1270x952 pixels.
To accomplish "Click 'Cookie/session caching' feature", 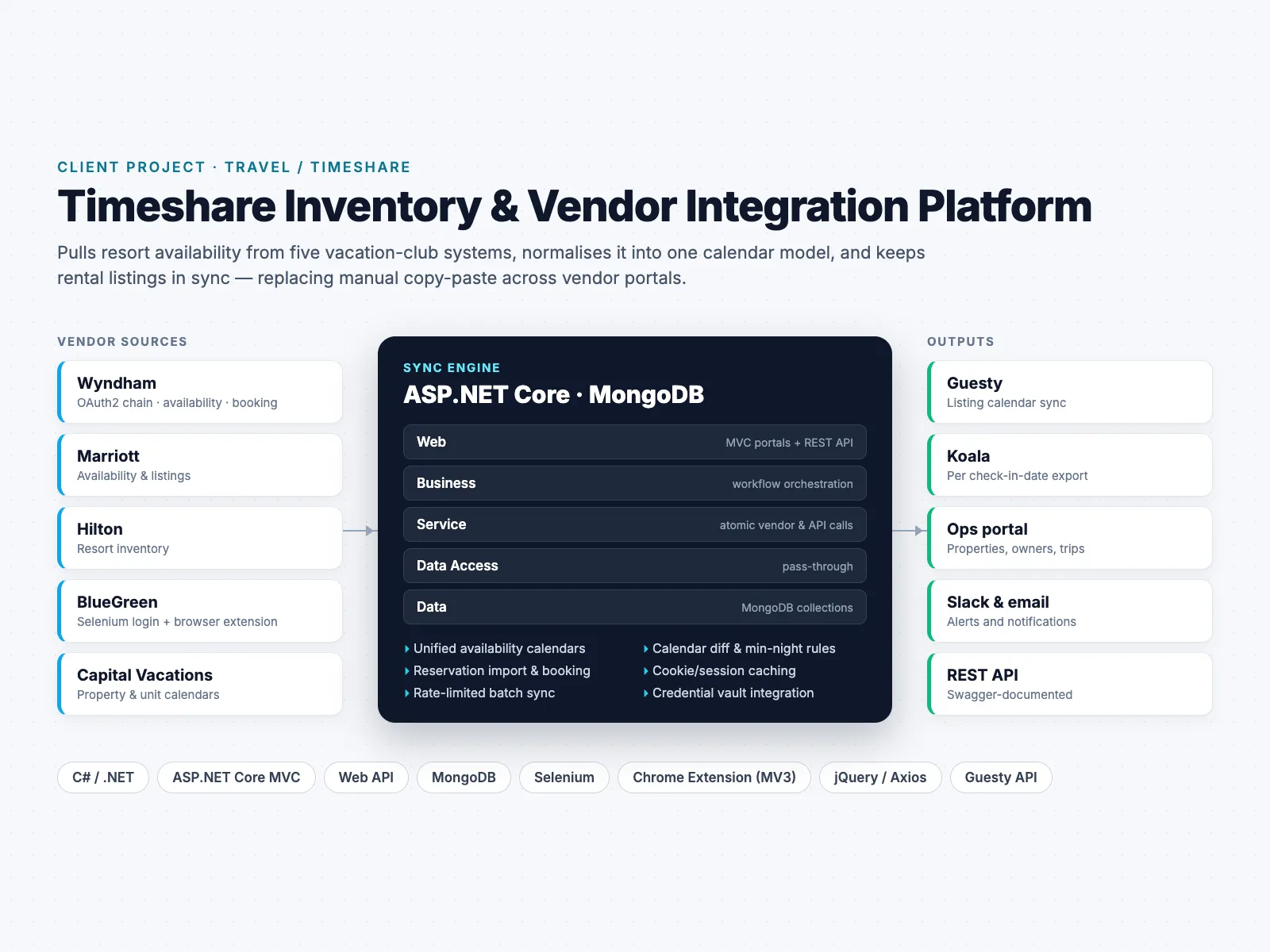I will click(x=720, y=670).
